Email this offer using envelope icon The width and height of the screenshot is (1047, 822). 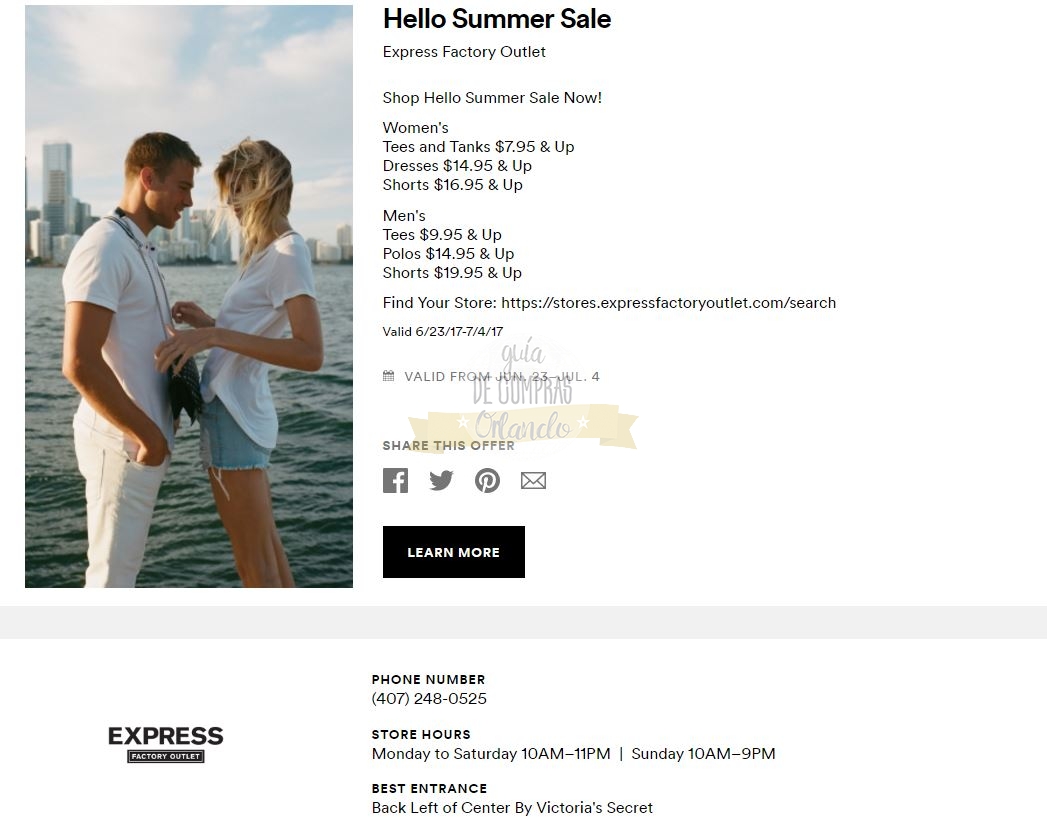coord(534,480)
